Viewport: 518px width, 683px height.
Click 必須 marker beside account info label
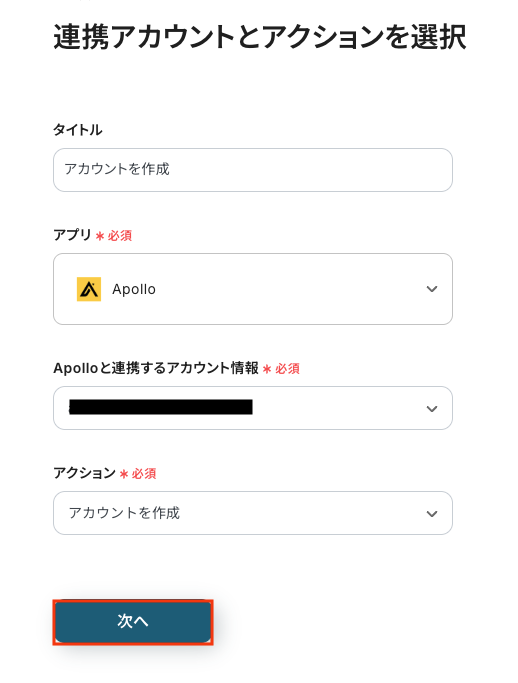287,369
